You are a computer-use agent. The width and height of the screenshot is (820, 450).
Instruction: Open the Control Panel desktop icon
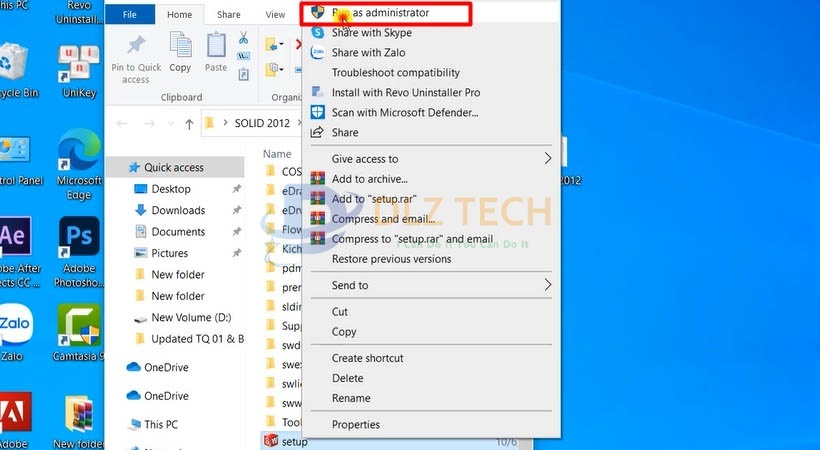pyautogui.click(x=20, y=162)
